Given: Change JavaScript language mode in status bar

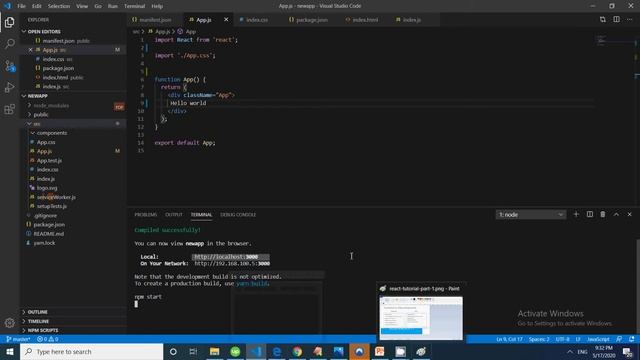Looking at the screenshot, I should tap(598, 339).
